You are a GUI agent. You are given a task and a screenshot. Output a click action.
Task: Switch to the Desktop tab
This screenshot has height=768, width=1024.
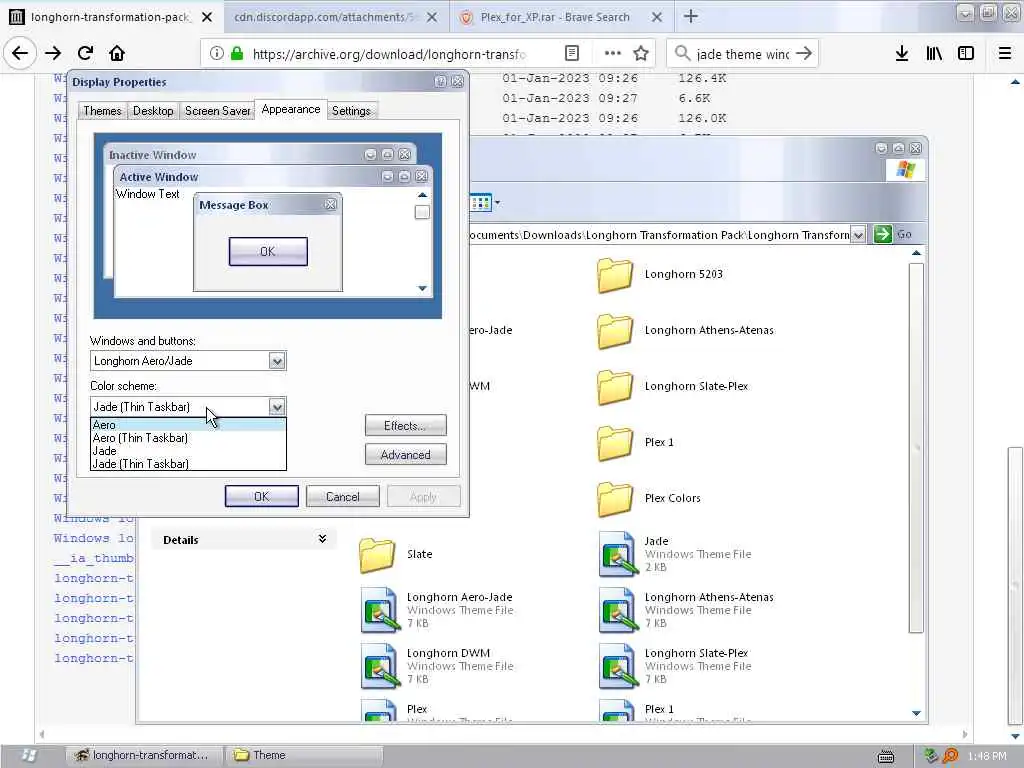click(x=153, y=111)
